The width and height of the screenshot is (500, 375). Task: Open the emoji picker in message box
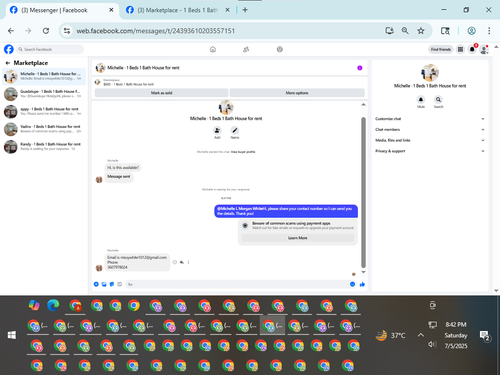tap(352, 284)
